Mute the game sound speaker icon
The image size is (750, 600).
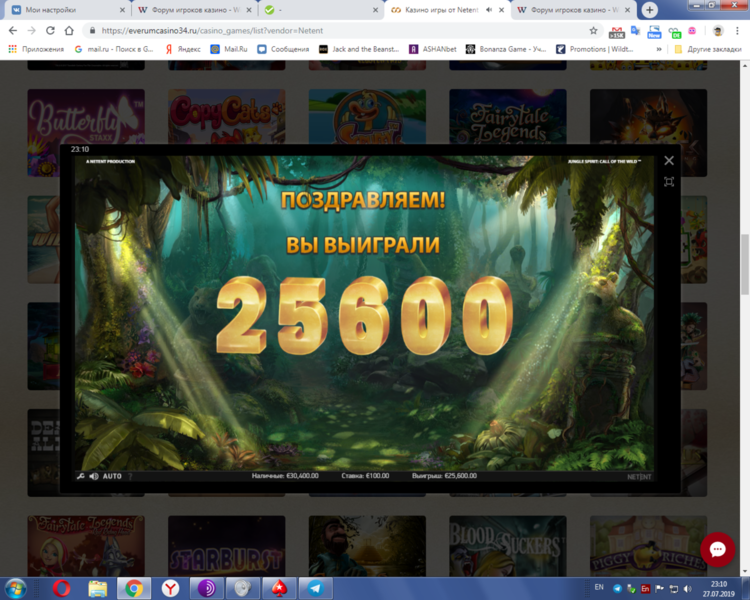tap(93, 476)
